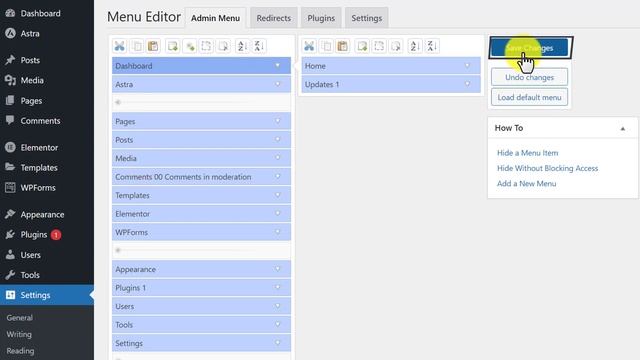Expand the Astra item's dropdown arrow
This screenshot has height=360, width=640.
pos(278,84)
